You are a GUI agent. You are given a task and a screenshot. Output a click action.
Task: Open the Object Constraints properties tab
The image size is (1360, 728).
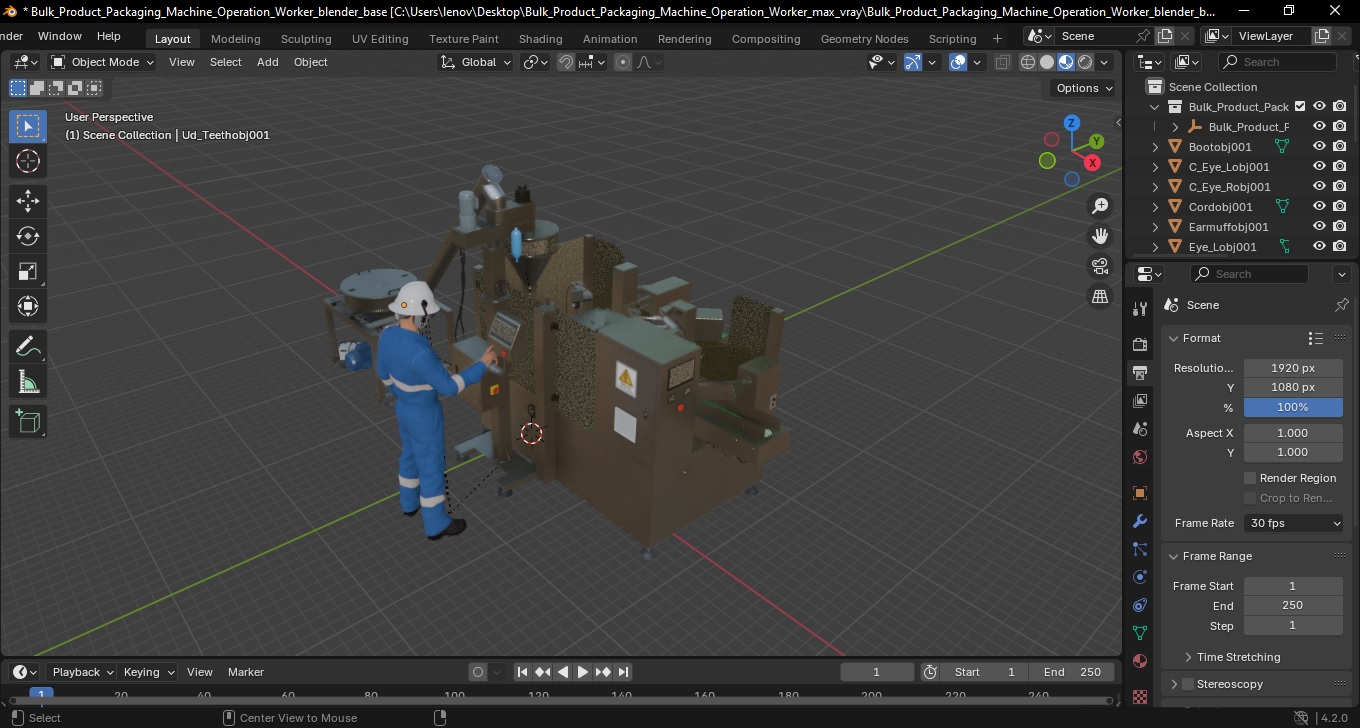pos(1140,605)
